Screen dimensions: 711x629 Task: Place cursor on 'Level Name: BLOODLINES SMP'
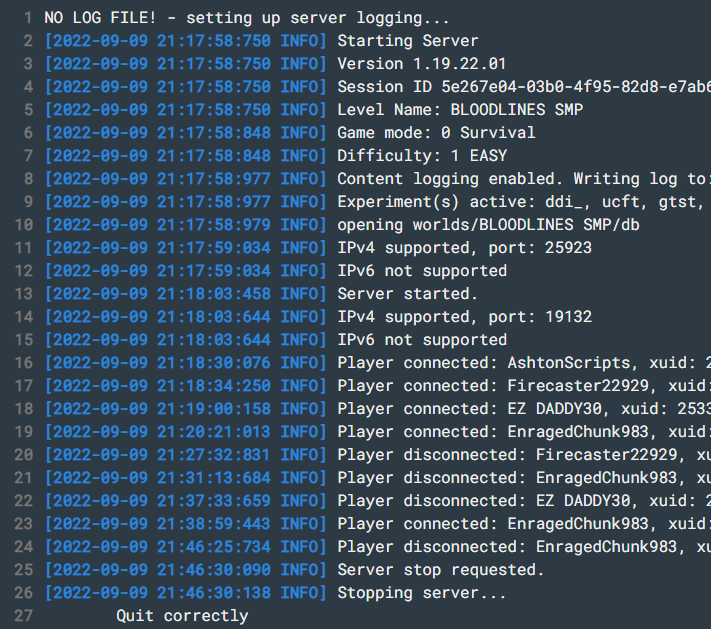(460, 110)
